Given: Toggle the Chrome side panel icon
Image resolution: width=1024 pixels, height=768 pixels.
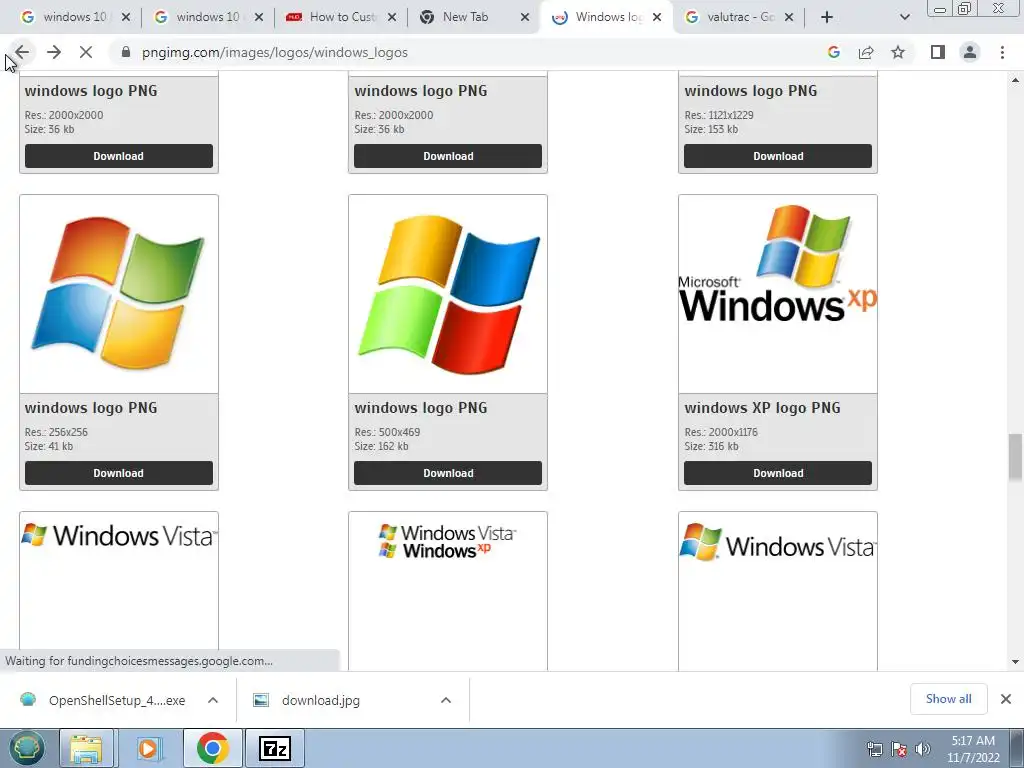Looking at the screenshot, I should coord(938,52).
